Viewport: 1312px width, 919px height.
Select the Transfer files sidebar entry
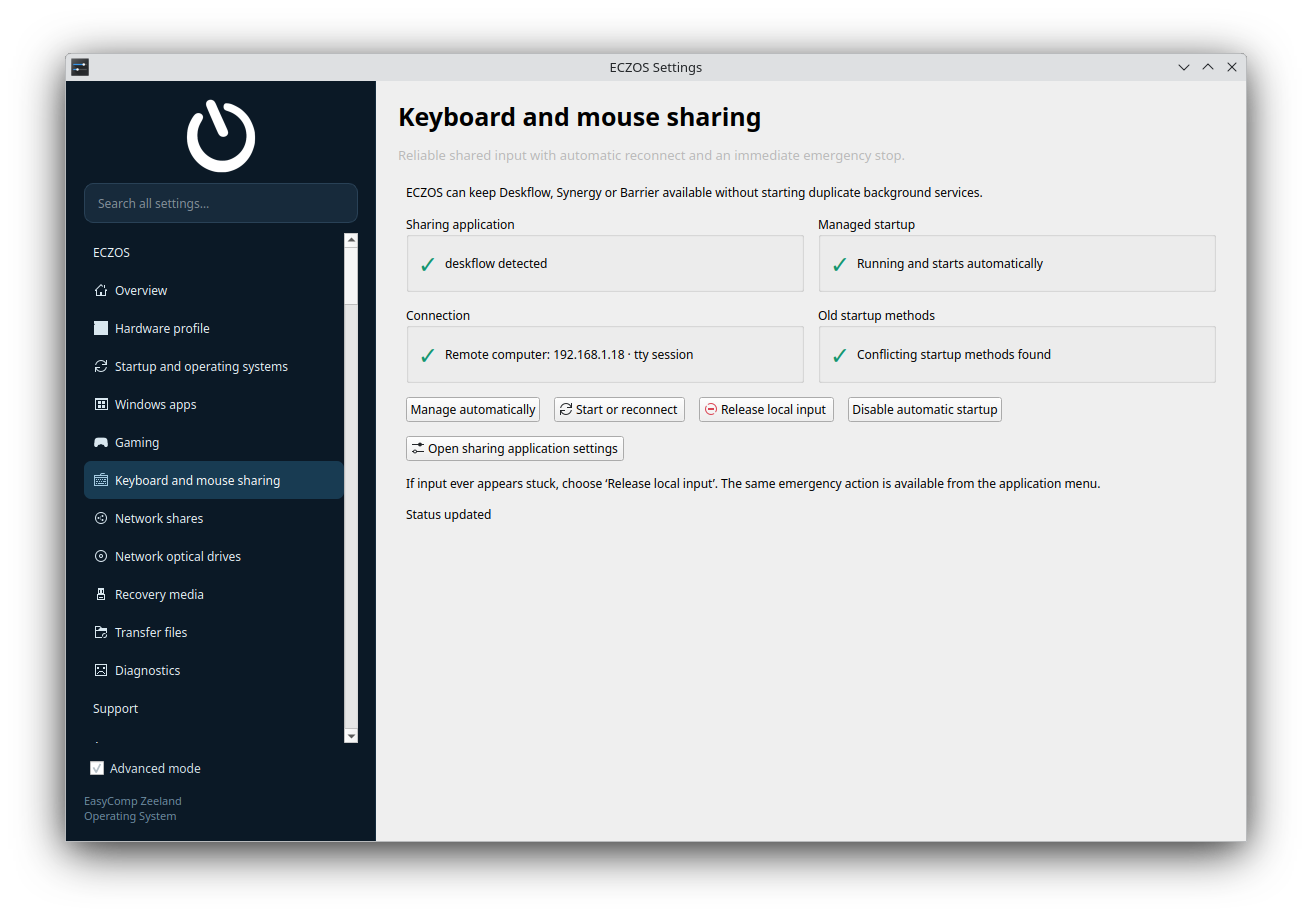[x=214, y=633]
